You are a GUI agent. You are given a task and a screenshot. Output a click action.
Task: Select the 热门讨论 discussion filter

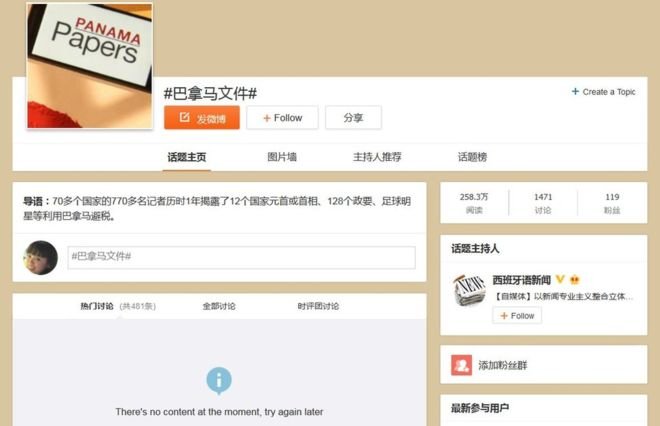[97, 306]
